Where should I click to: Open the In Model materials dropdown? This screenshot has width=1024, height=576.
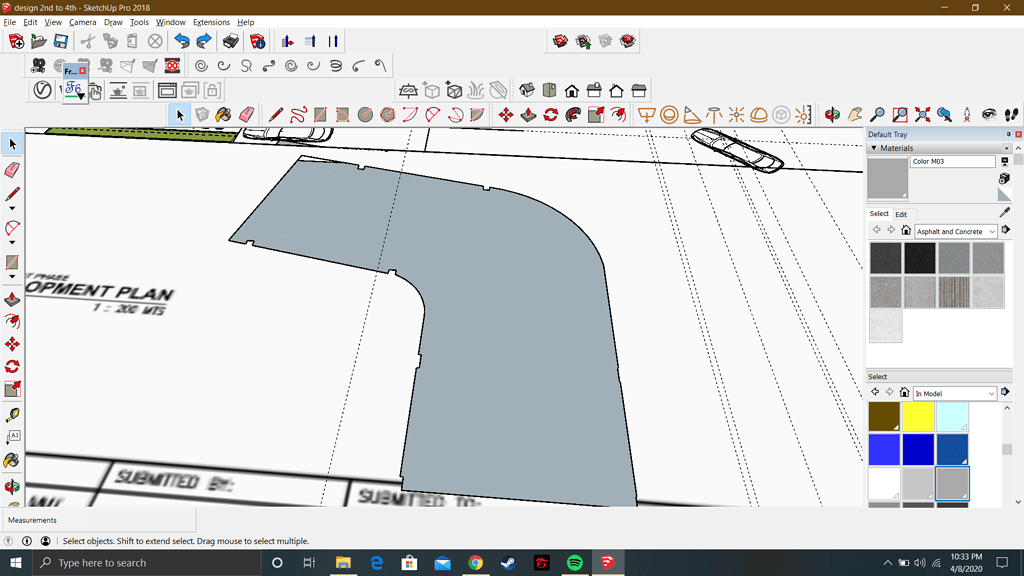(x=955, y=392)
